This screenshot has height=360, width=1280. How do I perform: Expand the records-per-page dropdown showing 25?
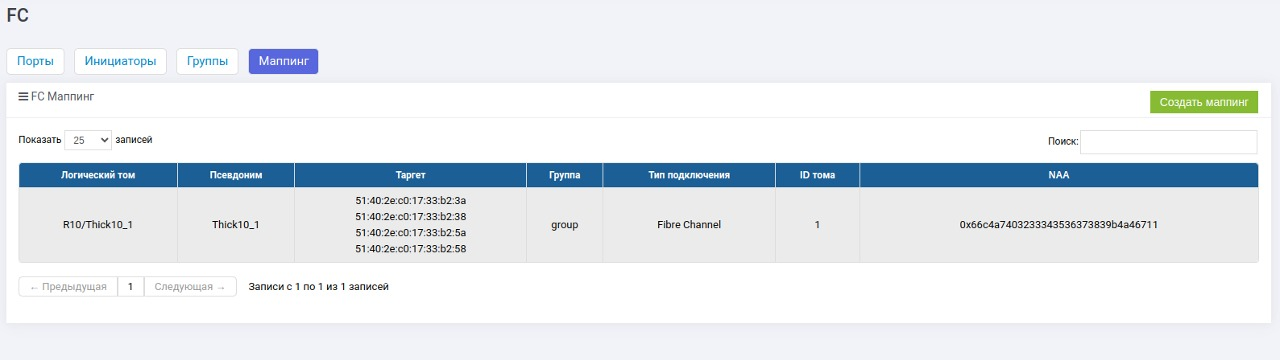(88, 141)
